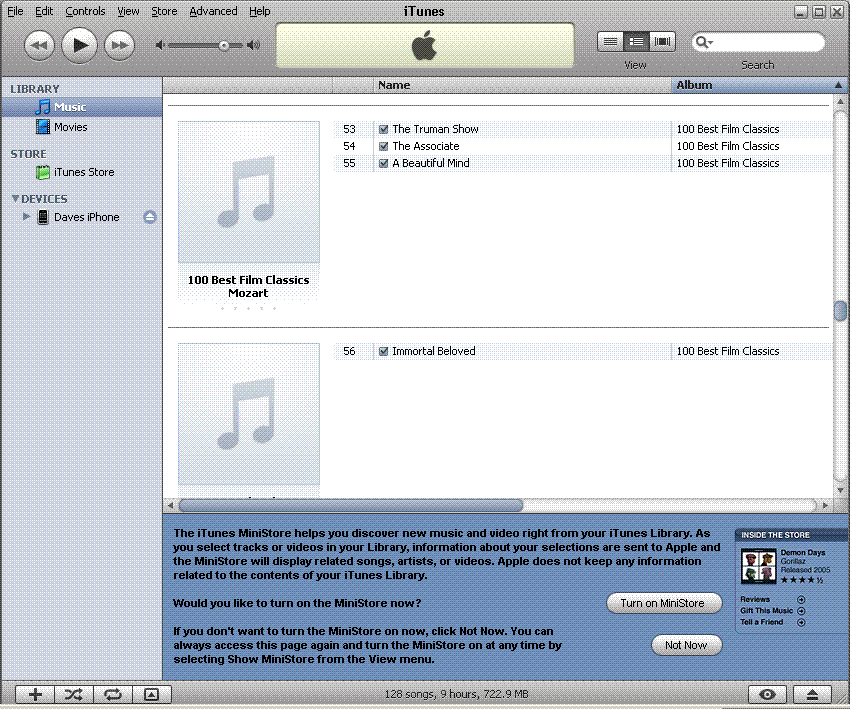Set max volume via loud speaker icon
Screen dimensions: 850x709
tap(253, 45)
